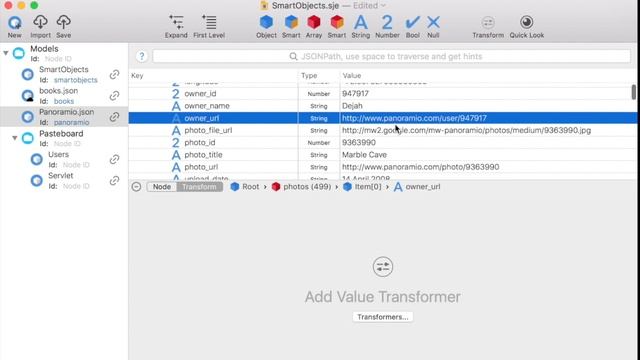Click the panoramio.com/user/947917 value
Viewport: 640px width, 360px height.
click(x=414, y=118)
